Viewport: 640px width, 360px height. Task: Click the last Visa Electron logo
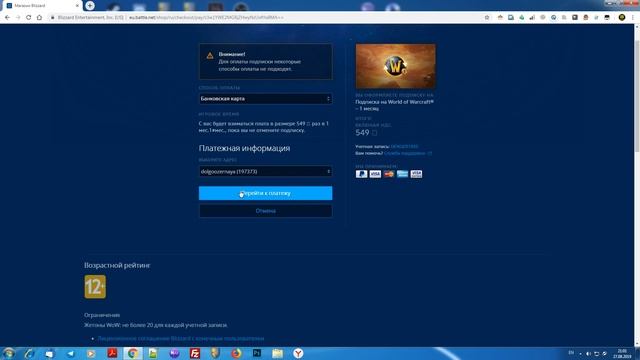416,174
